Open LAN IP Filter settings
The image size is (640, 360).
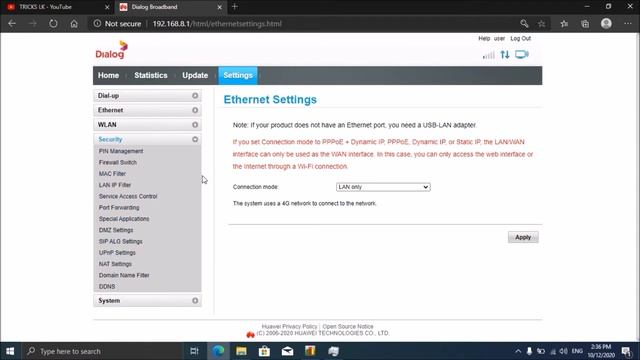coord(115,185)
